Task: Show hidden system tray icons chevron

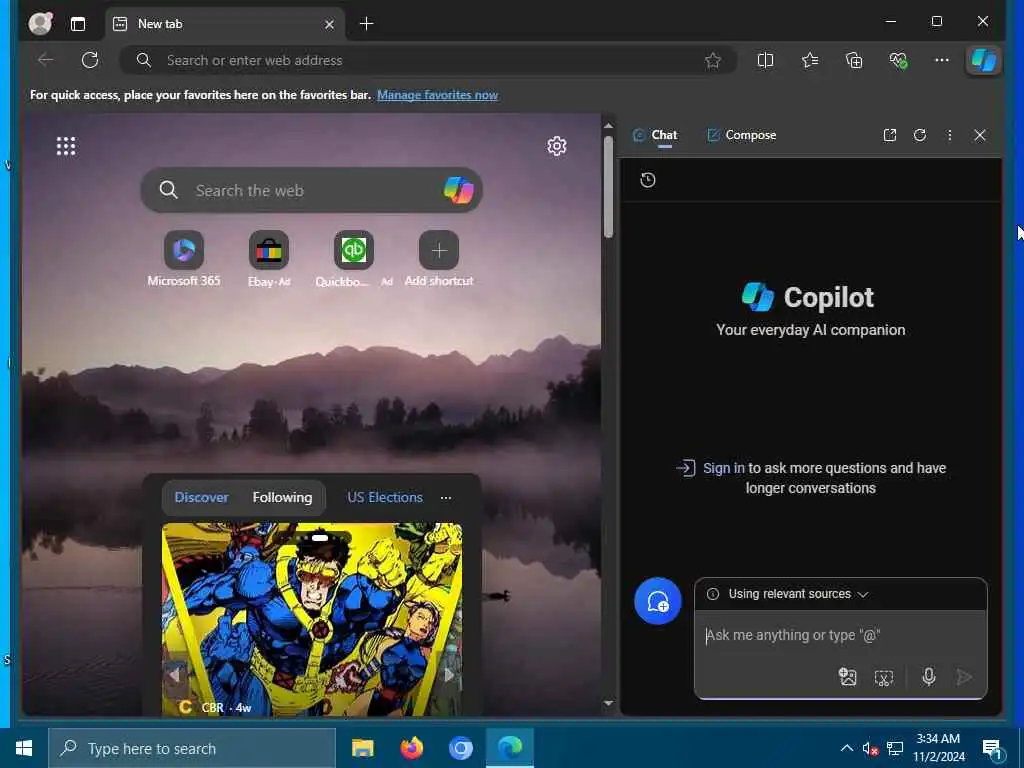Action: click(846, 748)
